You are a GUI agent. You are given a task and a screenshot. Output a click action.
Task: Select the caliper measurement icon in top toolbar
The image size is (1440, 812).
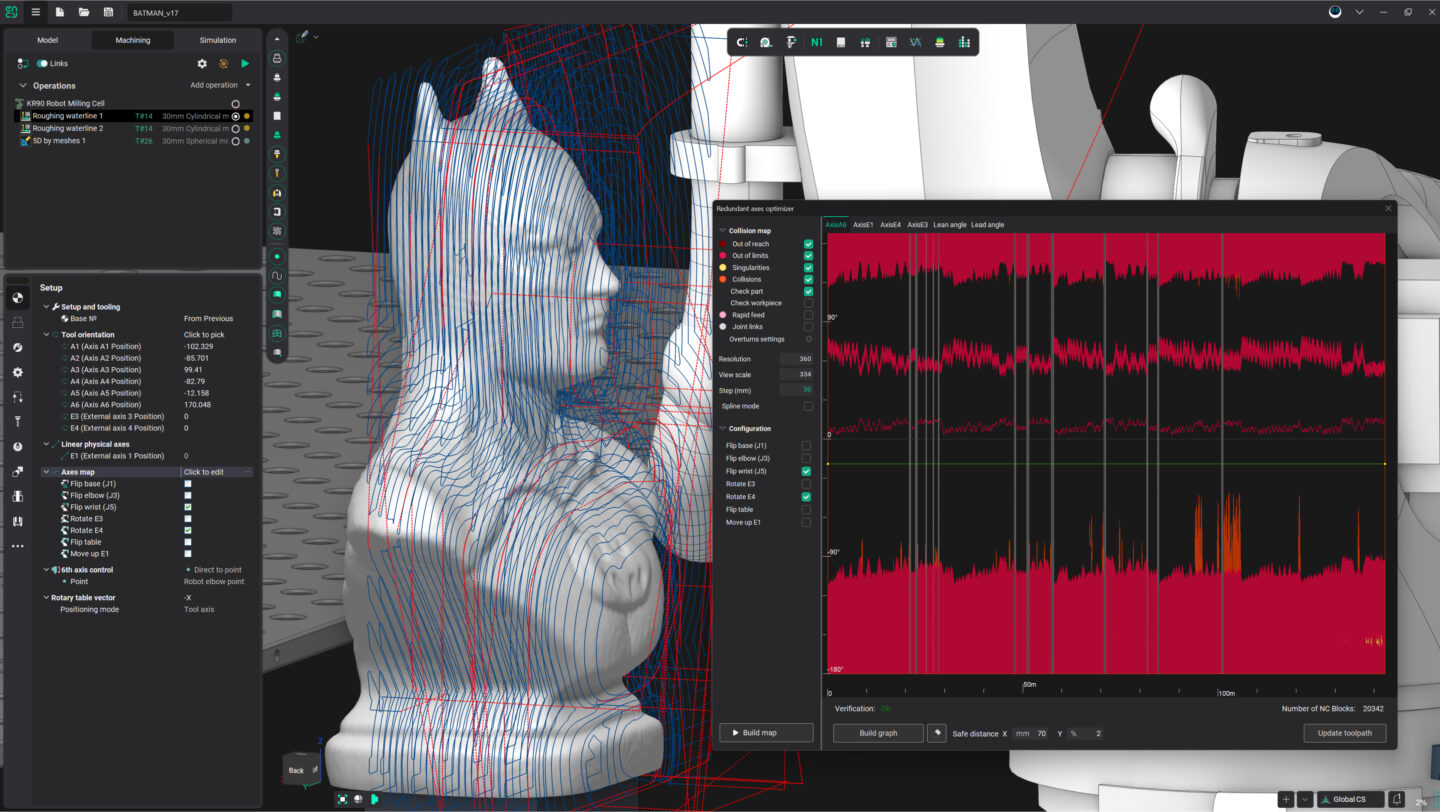coord(790,42)
